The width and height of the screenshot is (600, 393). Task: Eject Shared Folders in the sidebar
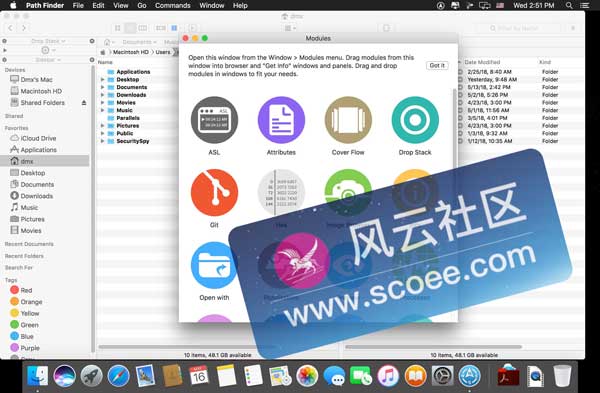[84, 103]
